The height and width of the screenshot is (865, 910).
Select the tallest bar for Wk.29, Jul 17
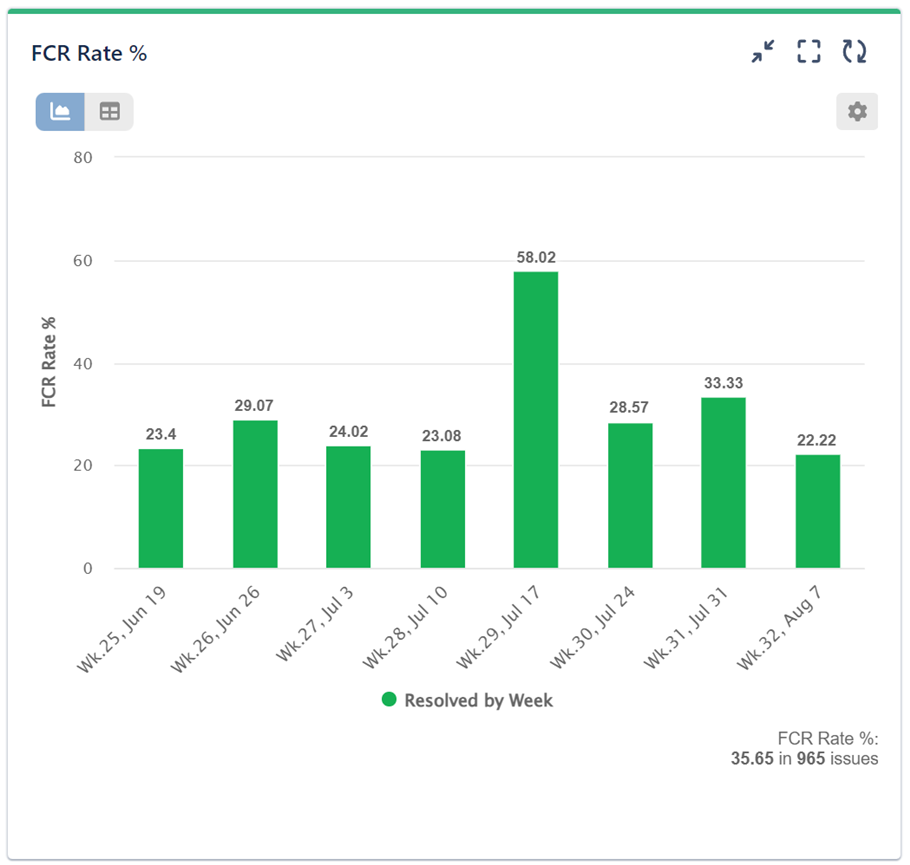point(536,420)
